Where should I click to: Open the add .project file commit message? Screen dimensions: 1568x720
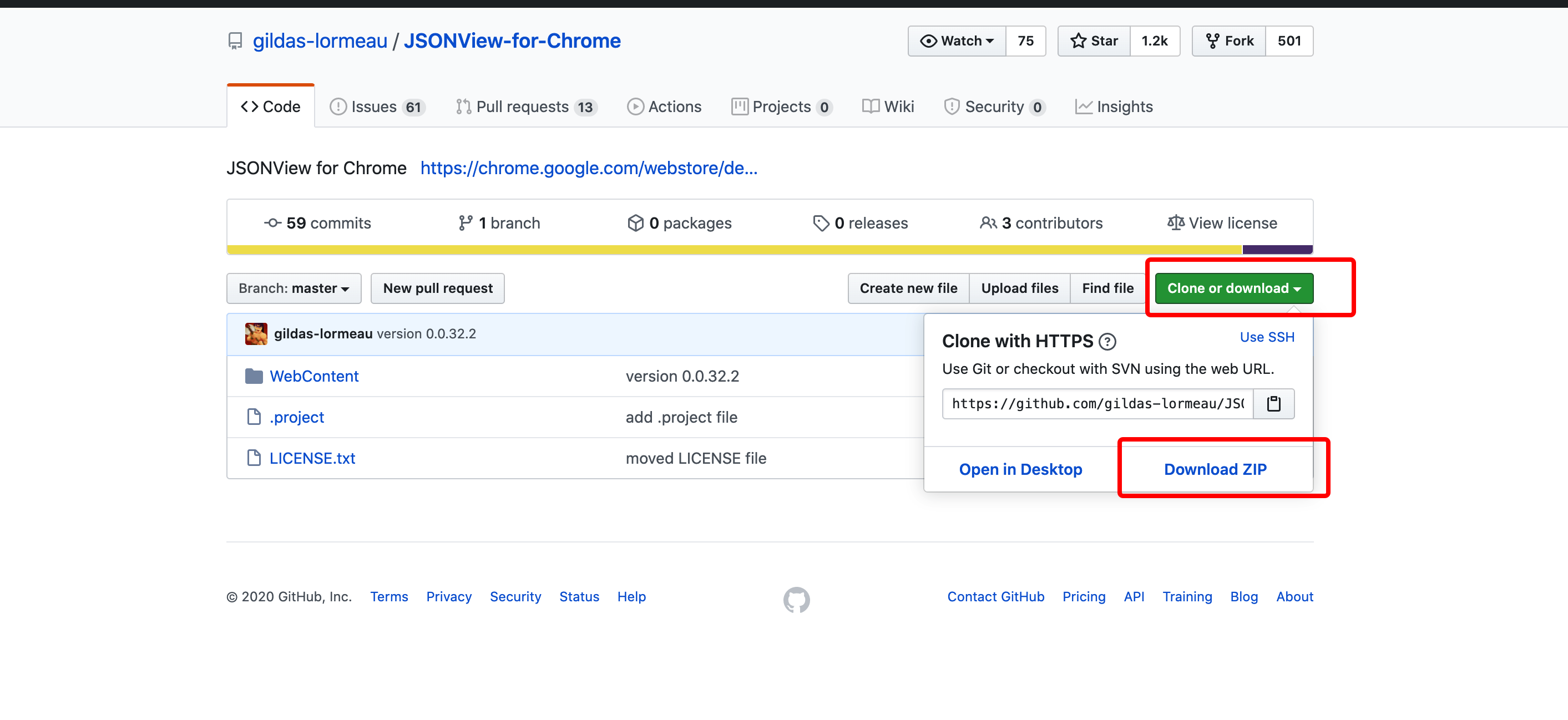point(681,417)
